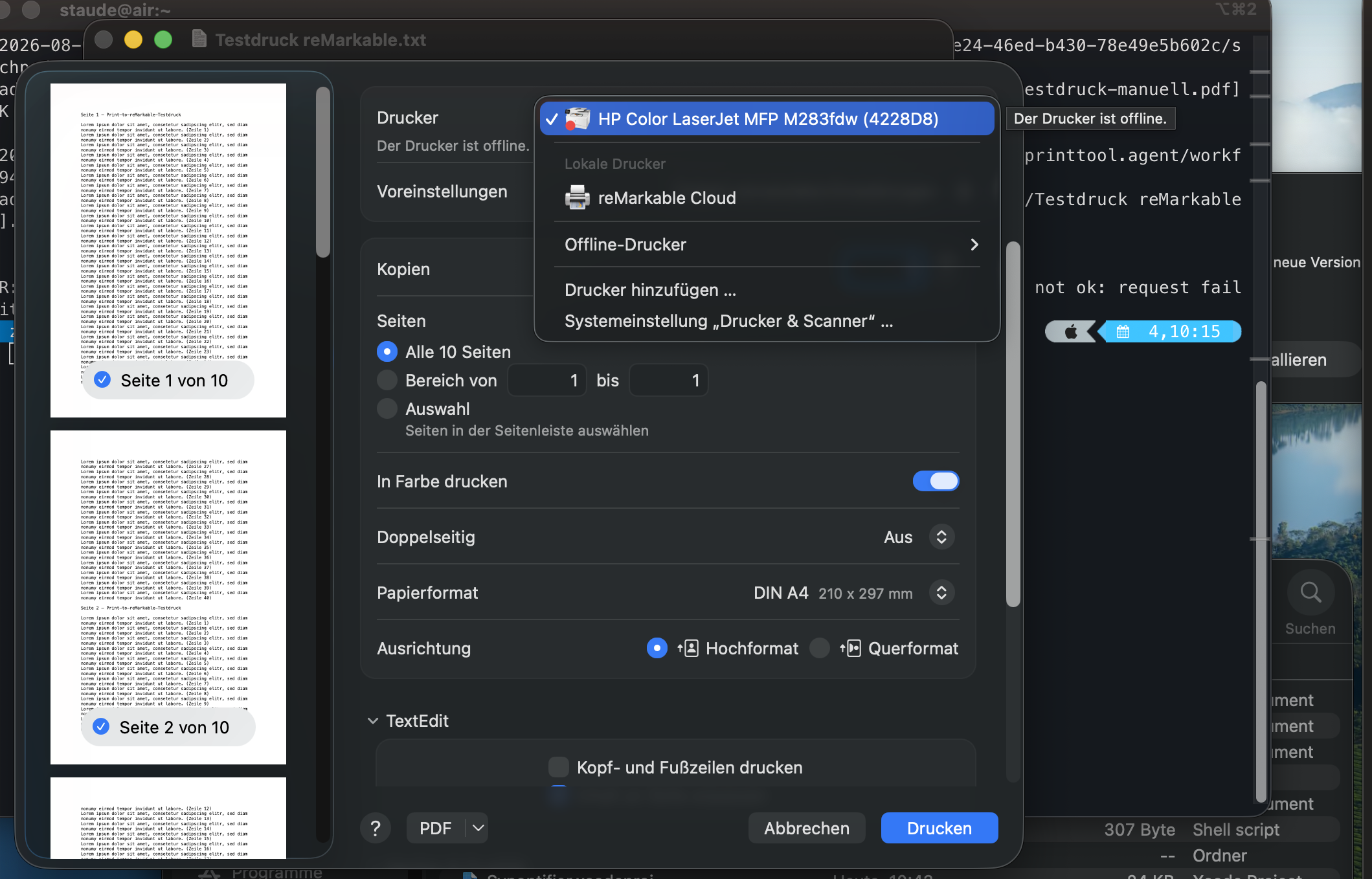The height and width of the screenshot is (879, 1372).
Task: Select Hochformat orientation radio button
Action: [657, 648]
